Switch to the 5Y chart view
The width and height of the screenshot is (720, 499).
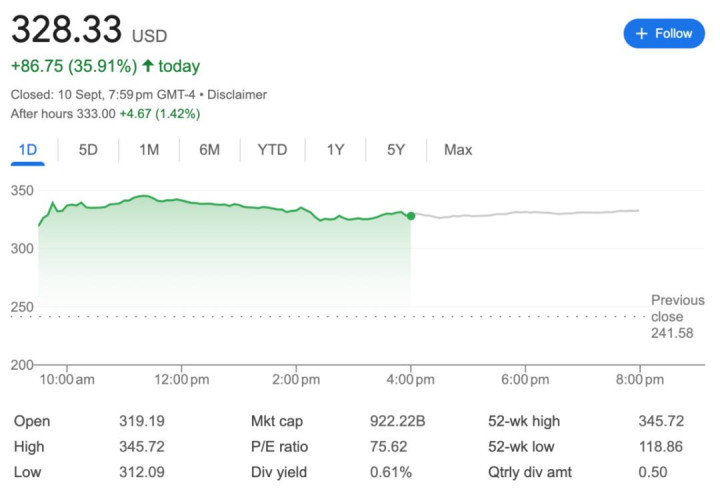point(396,150)
